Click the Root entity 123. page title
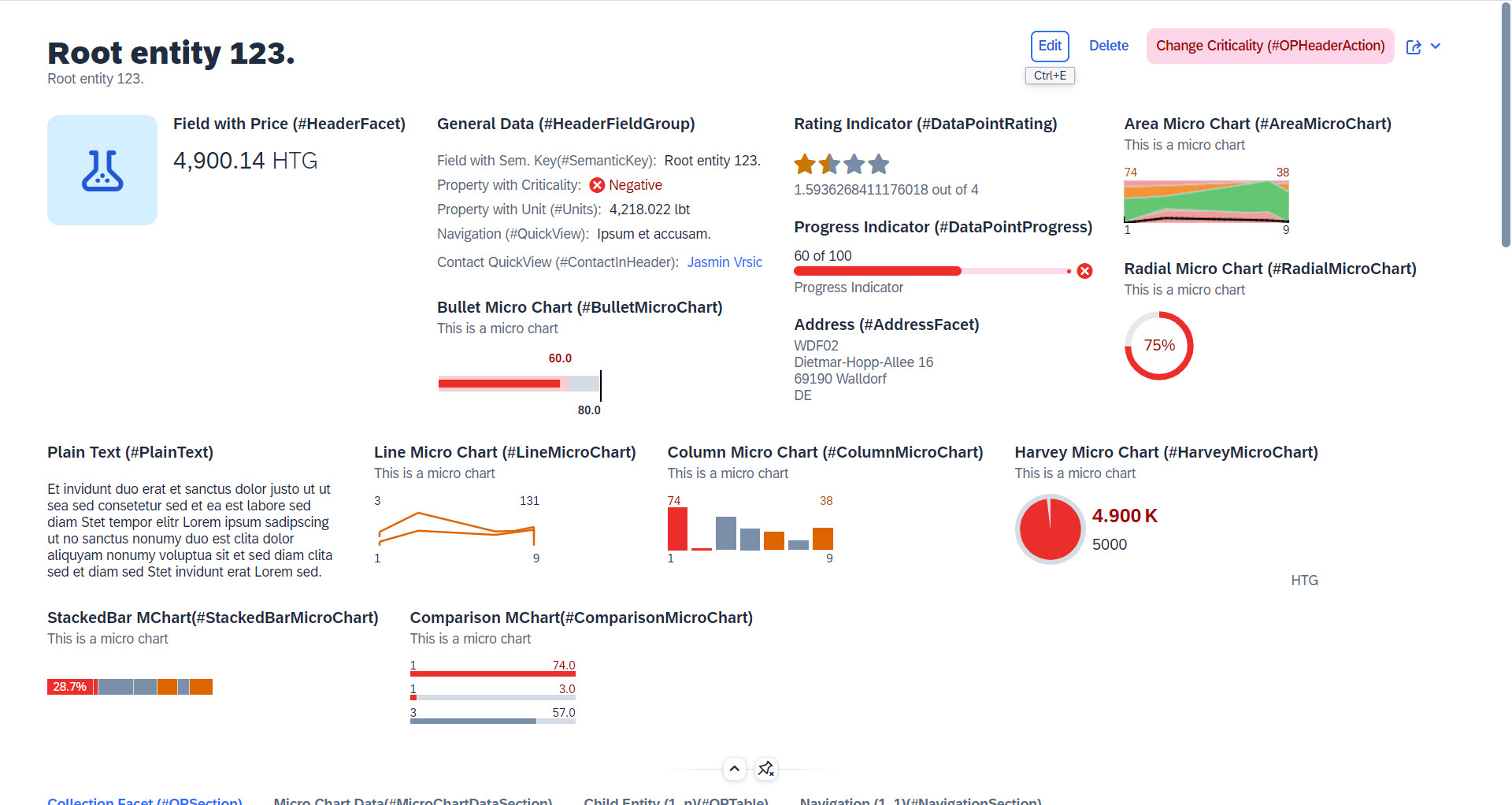 171,53
